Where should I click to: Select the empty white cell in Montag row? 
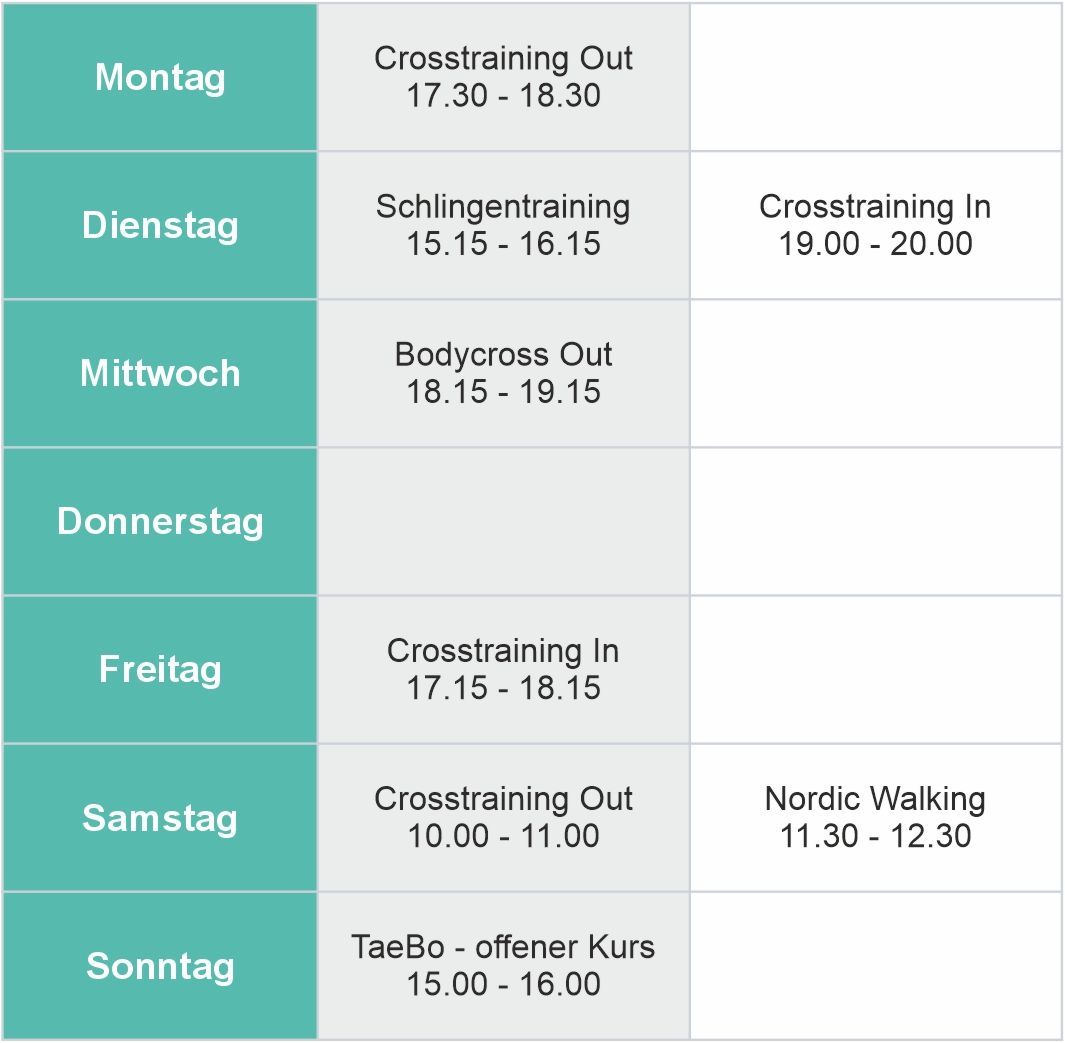tap(875, 77)
